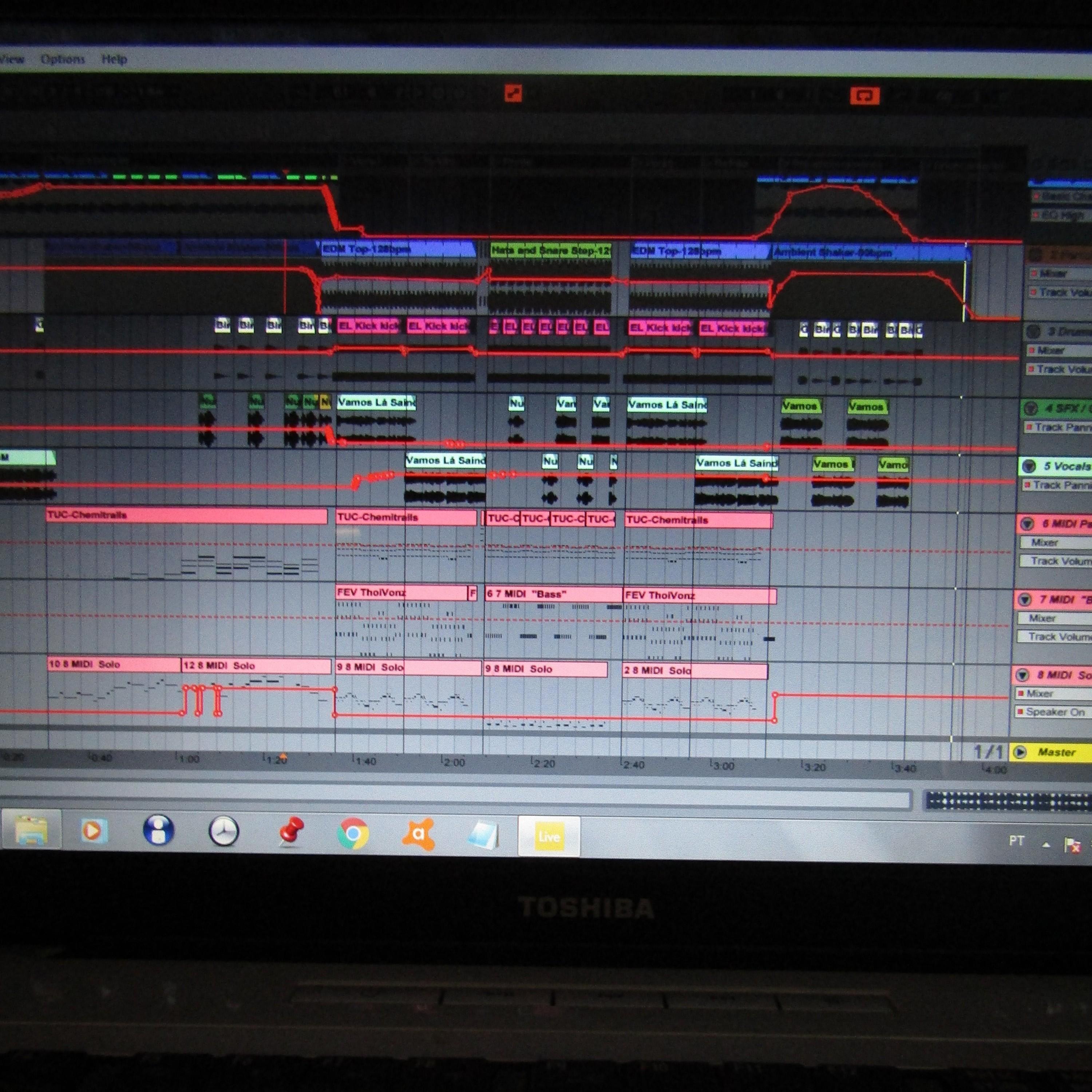The image size is (1092, 1092).
Task: Open the clock app on the taskbar
Action: coord(224,831)
